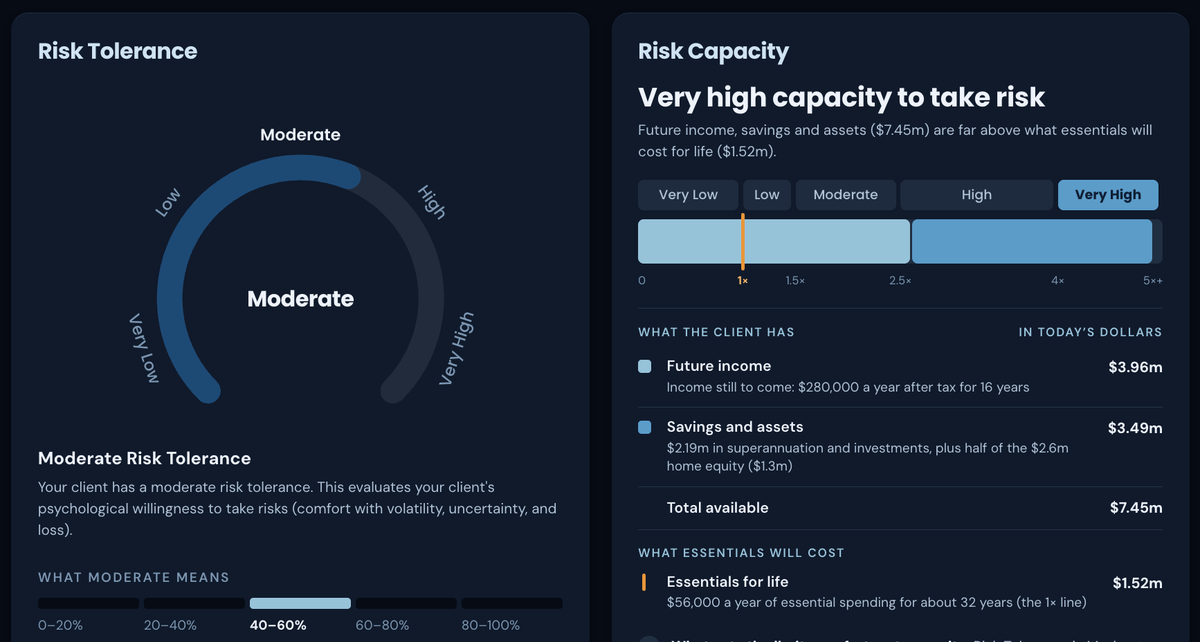Viewport: 1200px width, 642px height.
Task: Select the Moderate capacity segment label
Action: coord(845,195)
